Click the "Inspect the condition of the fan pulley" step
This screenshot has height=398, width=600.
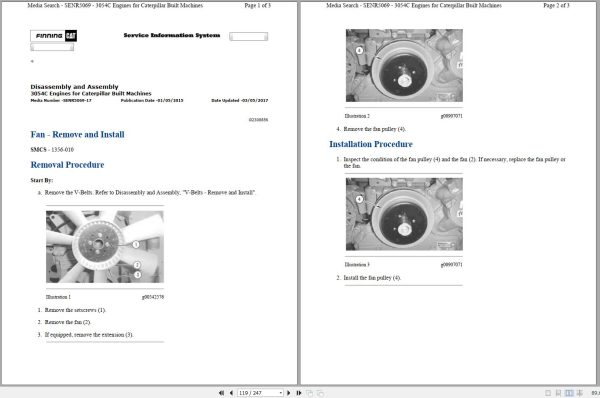[455, 162]
